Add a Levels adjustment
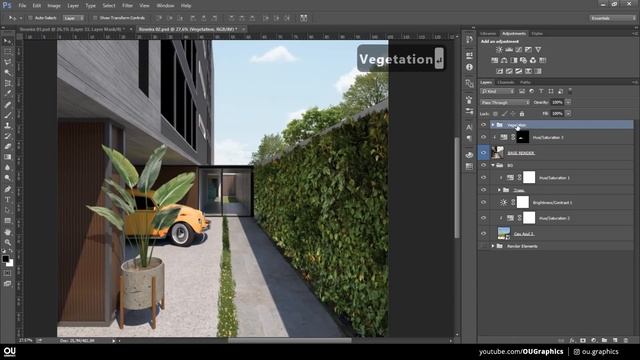The width and height of the screenshot is (640, 360). 509,49
